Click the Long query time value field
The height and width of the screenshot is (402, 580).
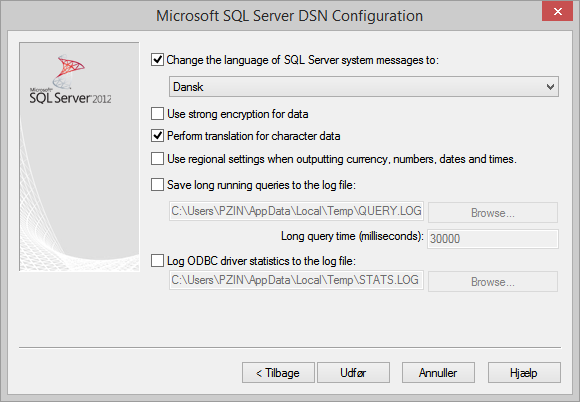[493, 239]
